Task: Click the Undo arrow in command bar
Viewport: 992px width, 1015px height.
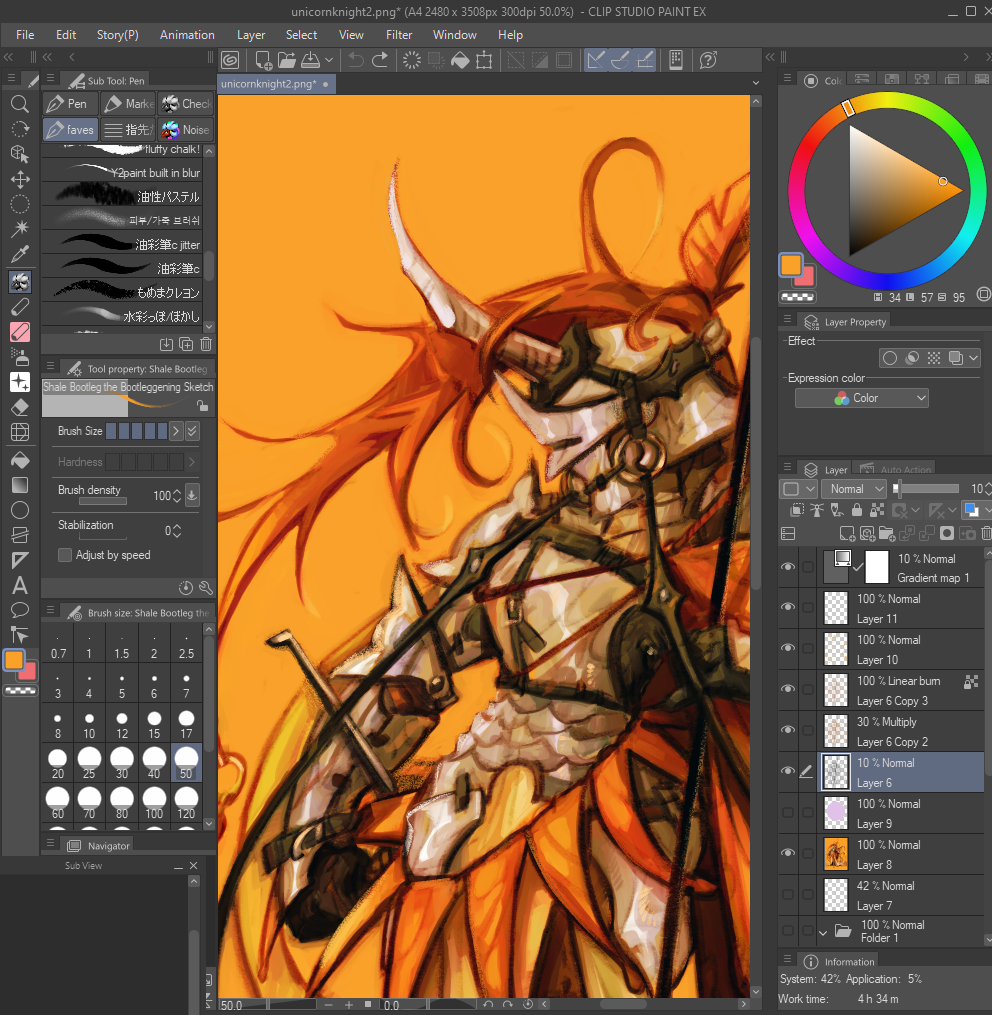Action: pyautogui.click(x=355, y=60)
